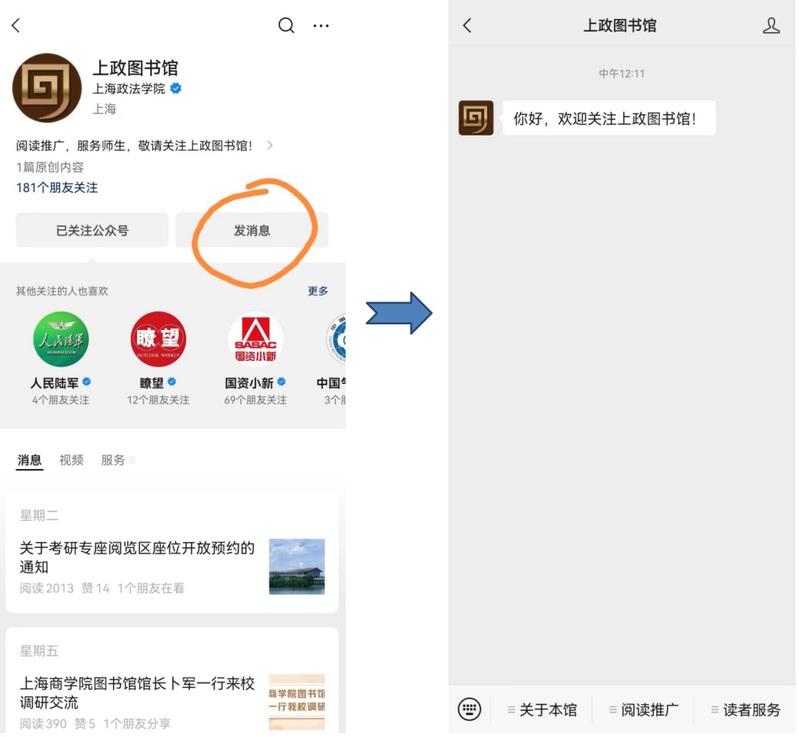This screenshot has height=737, width=799.
Task: Tap the chat title 上政图书馆
Action: tap(620, 25)
